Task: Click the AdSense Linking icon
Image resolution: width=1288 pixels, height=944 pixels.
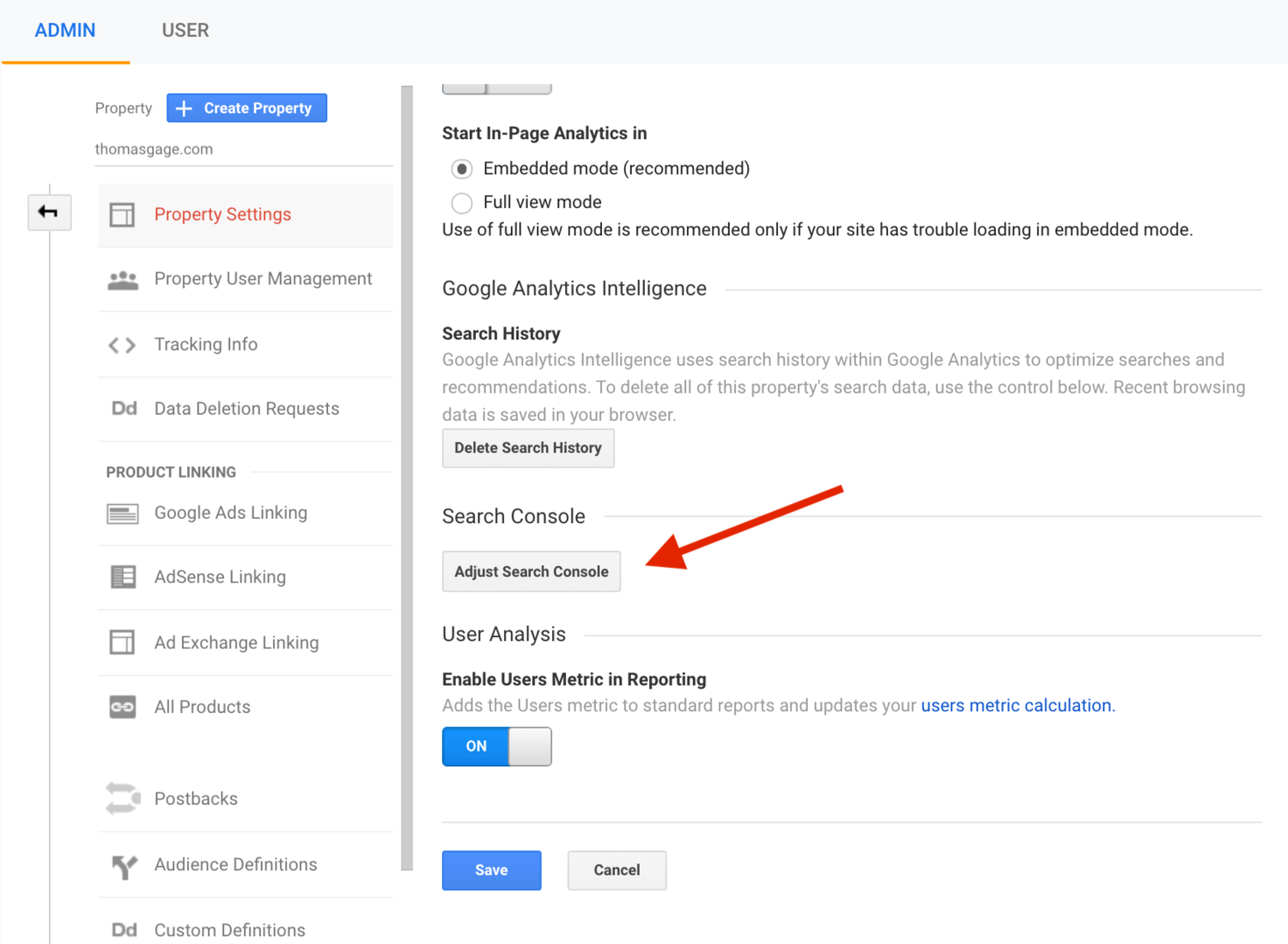Action: click(x=123, y=576)
